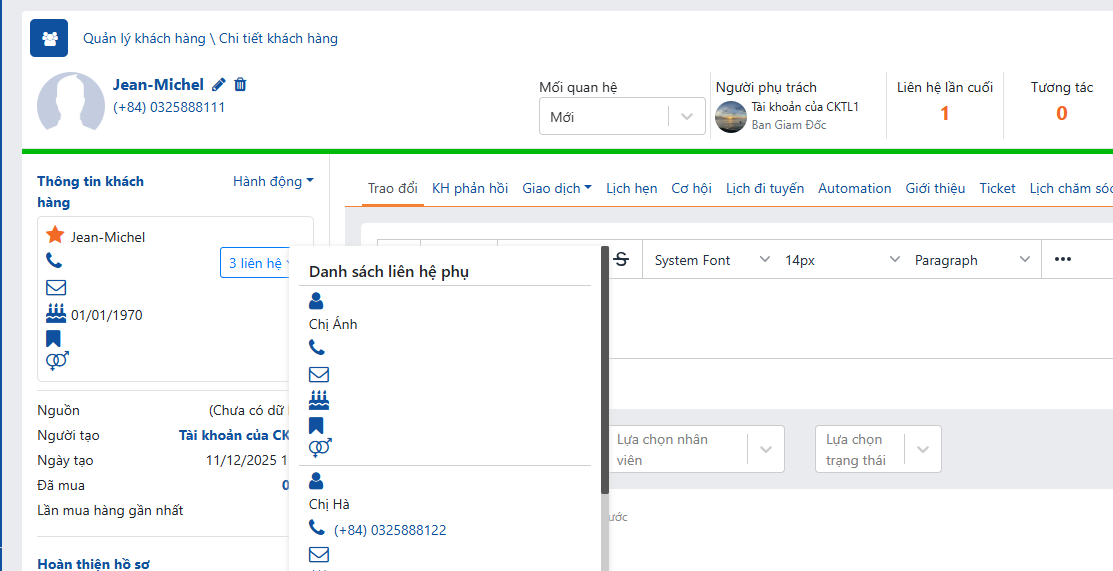Open the System Font dropdown
The width and height of the screenshot is (1113, 571).
pos(711,260)
